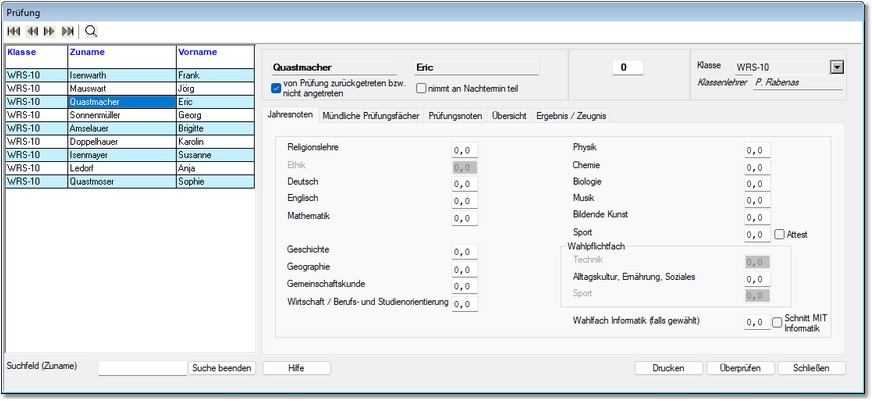Click the Gemeinschaftskunde grade field
872x401 pixels.
(465, 286)
